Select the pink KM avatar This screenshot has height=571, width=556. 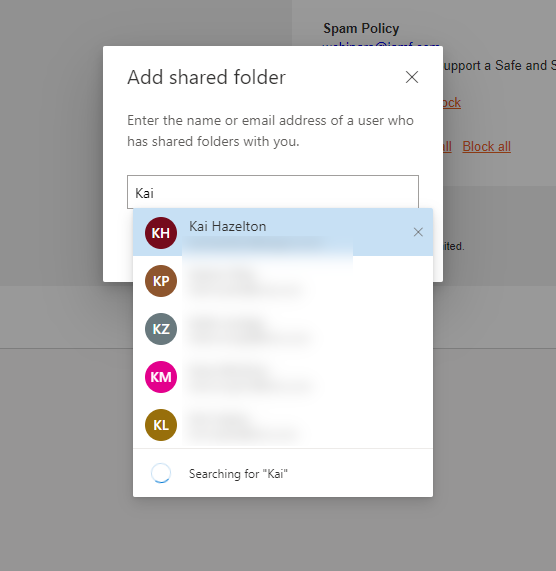[161, 377]
